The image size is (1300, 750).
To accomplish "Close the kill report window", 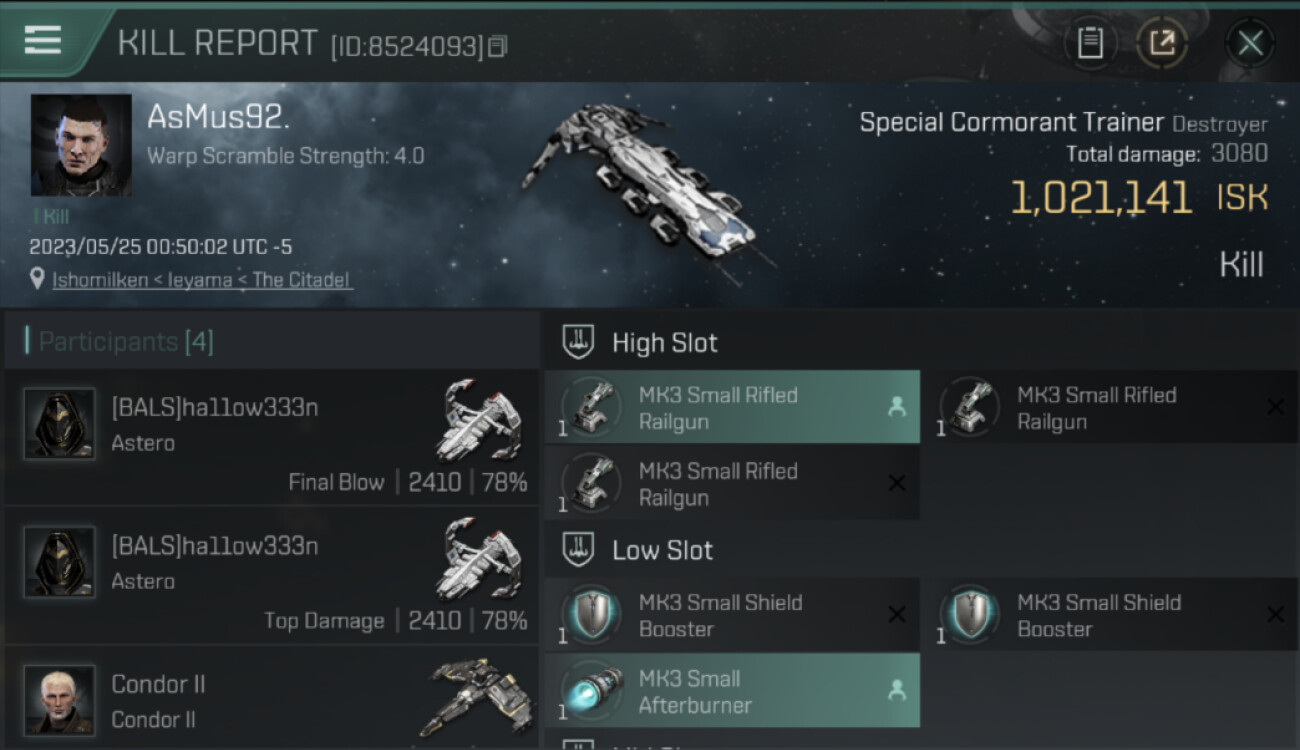I will click(x=1249, y=43).
